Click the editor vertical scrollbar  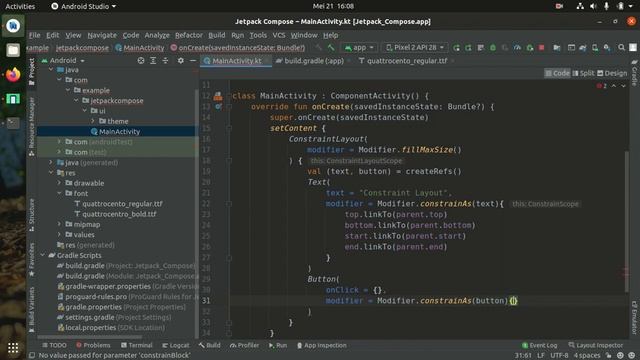[x=627, y=221]
